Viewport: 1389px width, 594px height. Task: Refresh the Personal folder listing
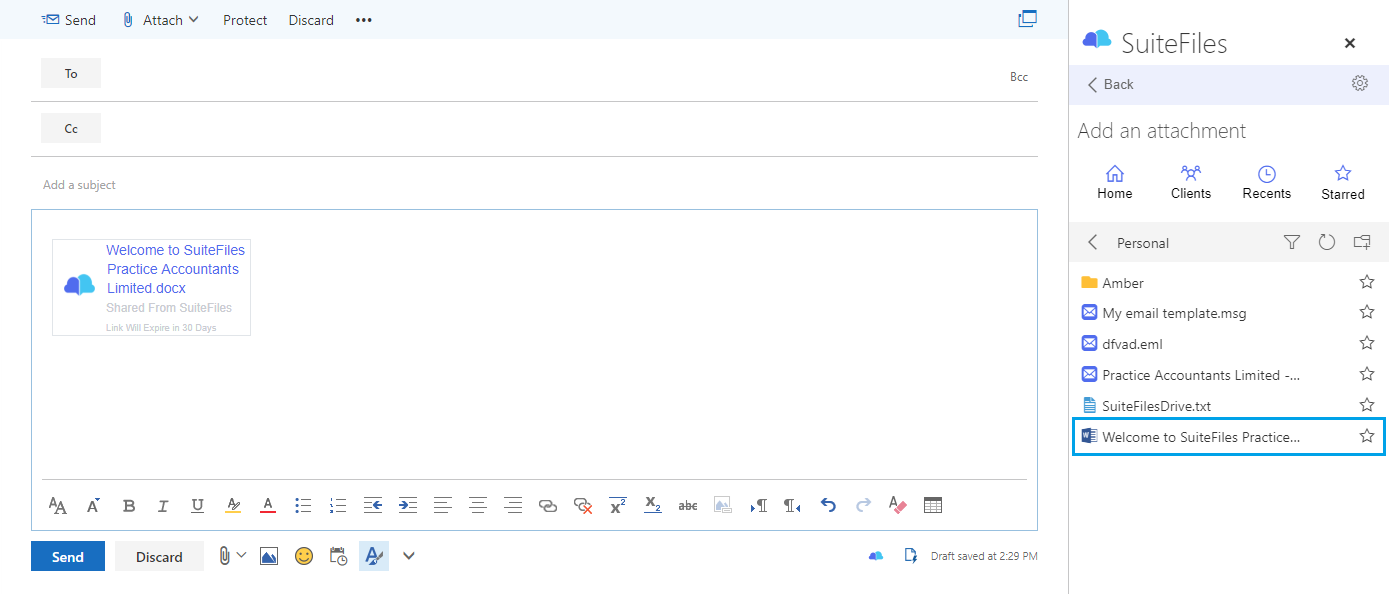tap(1326, 242)
